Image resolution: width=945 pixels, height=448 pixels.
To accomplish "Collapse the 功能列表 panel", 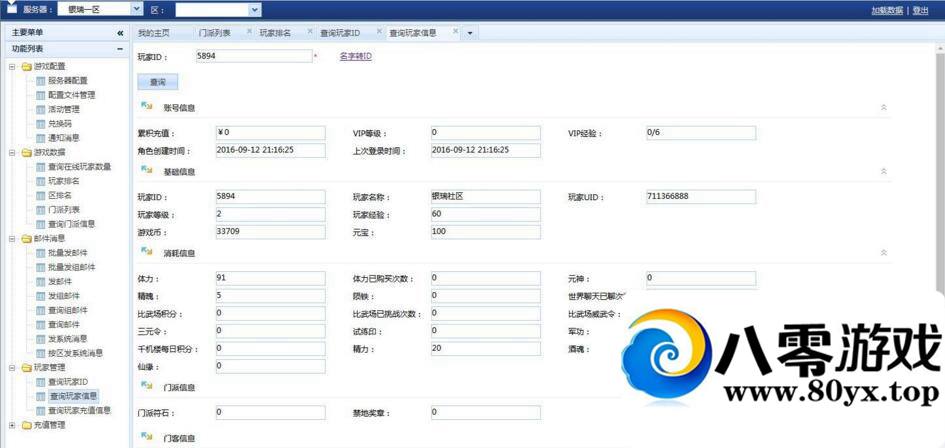I will (120, 49).
